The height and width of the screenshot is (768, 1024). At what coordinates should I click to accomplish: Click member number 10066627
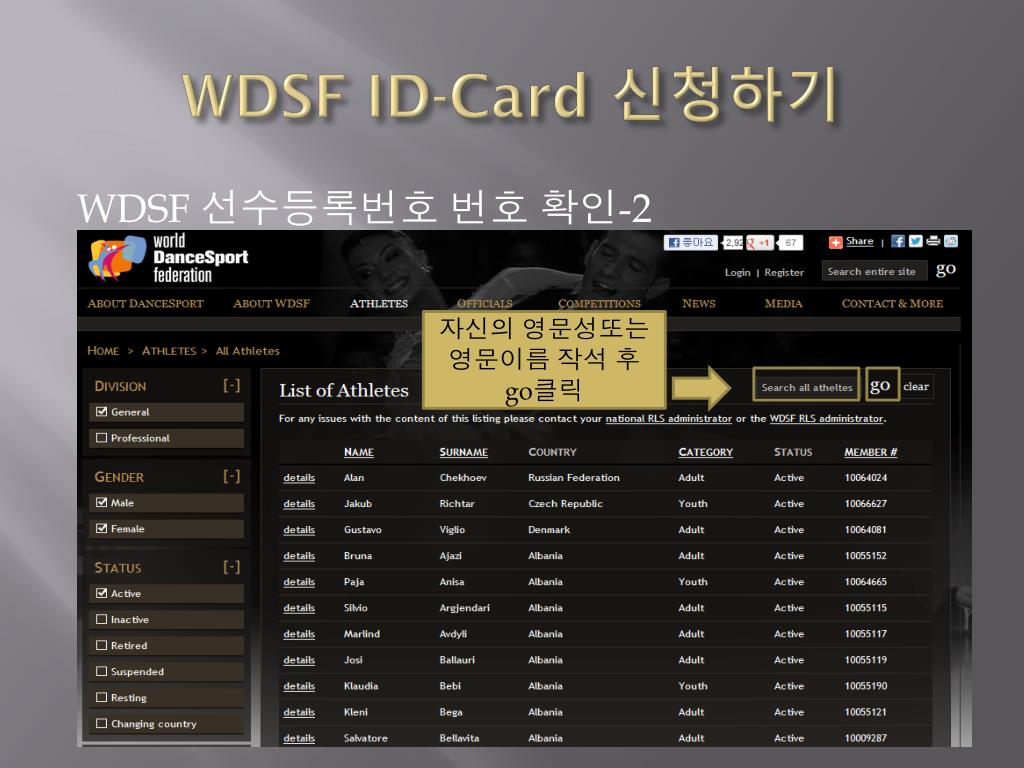866,504
